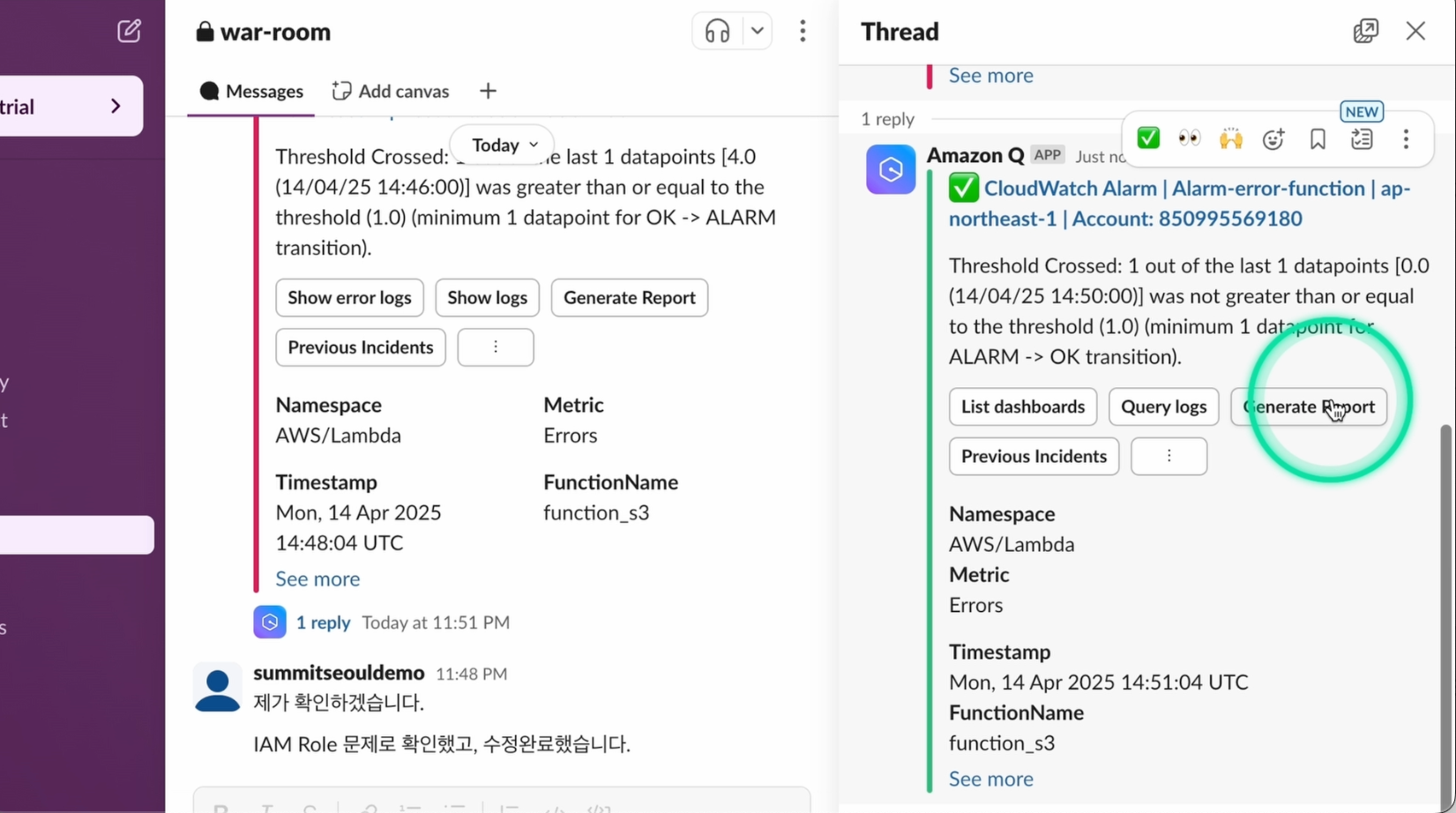The image size is (1456, 813).
Task: Bookmark the Amazon Q thread message
Action: coord(1318,138)
